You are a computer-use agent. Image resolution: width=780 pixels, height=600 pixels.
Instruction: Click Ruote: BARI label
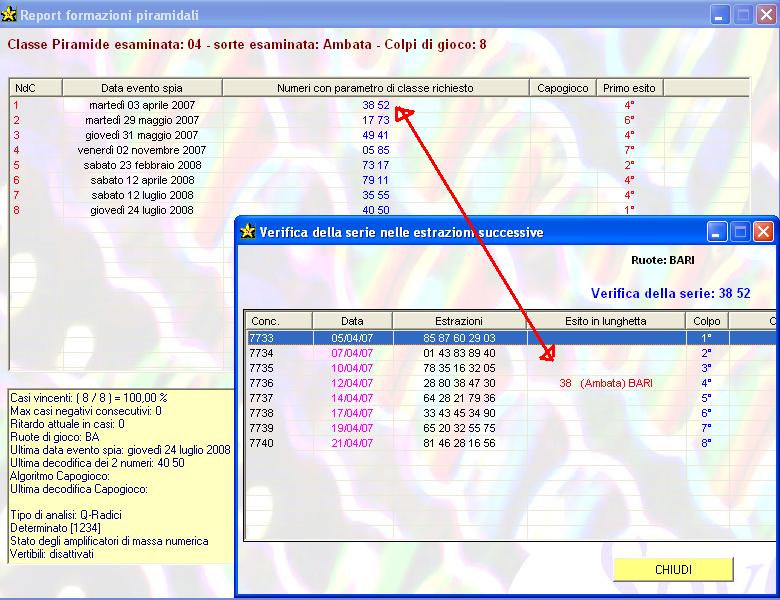click(663, 260)
